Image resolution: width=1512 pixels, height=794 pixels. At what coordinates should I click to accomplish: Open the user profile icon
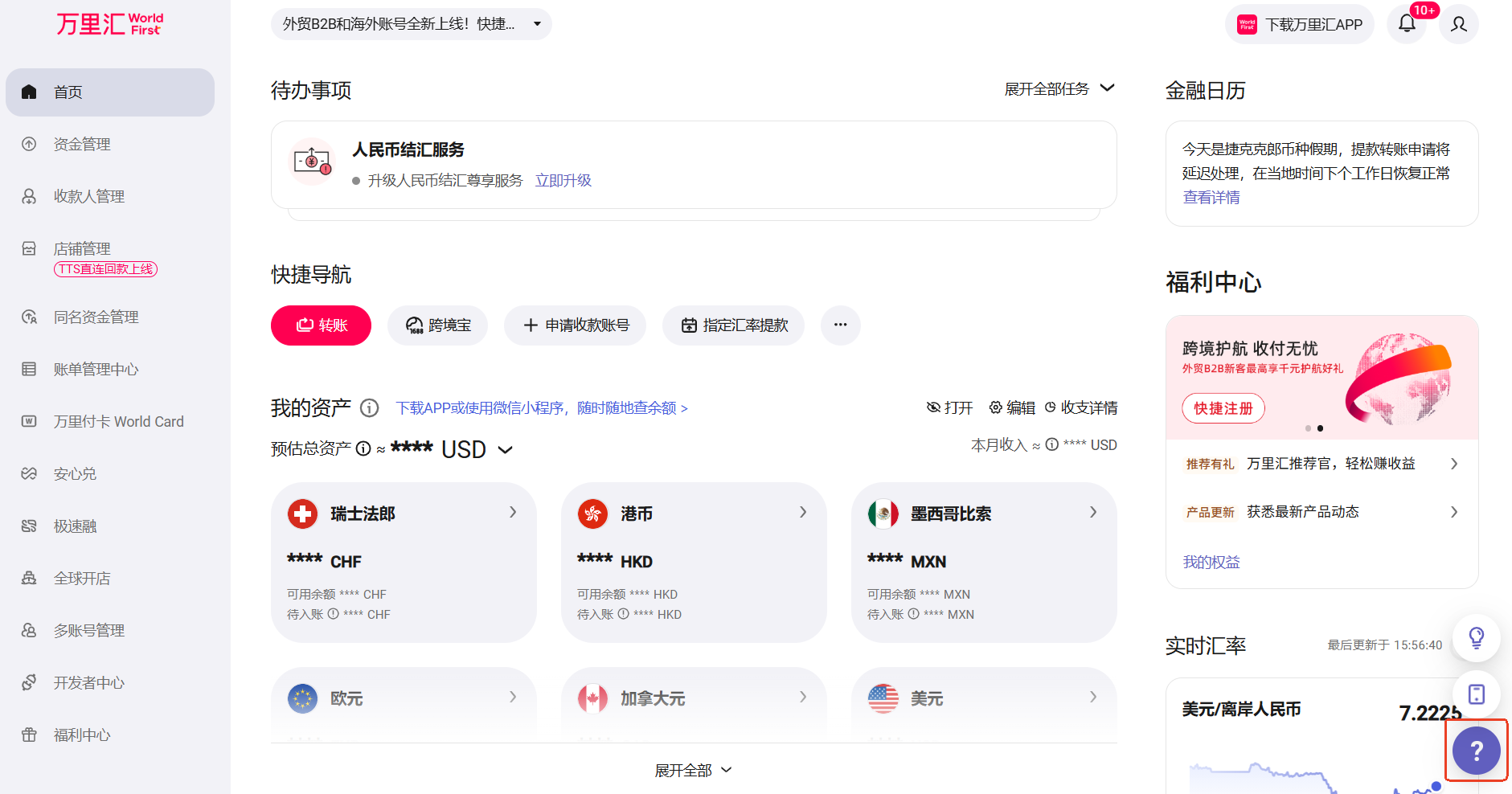coord(1458,24)
